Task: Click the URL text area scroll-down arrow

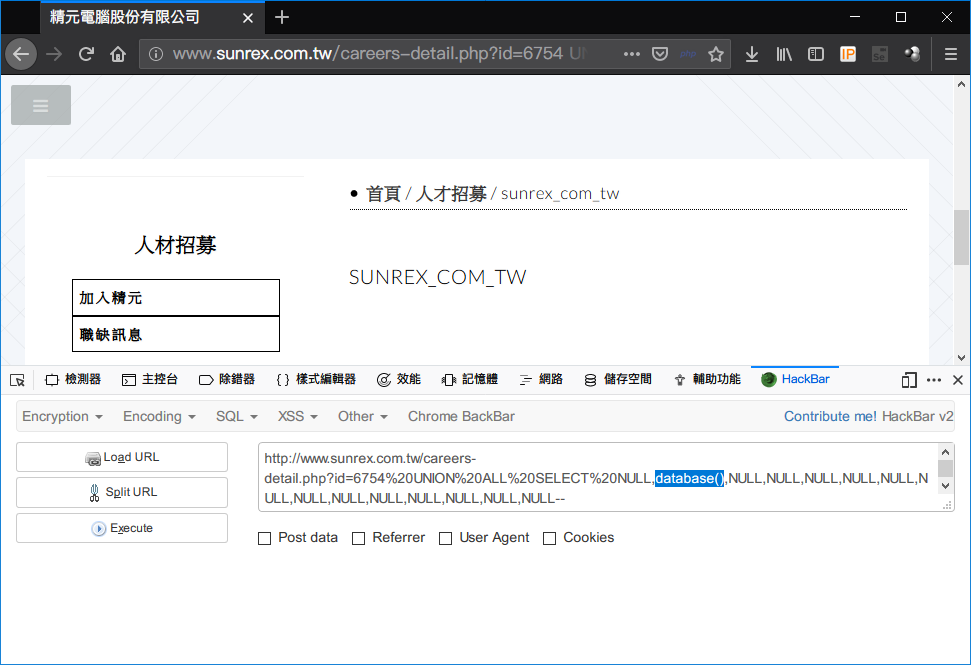Action: (946, 486)
